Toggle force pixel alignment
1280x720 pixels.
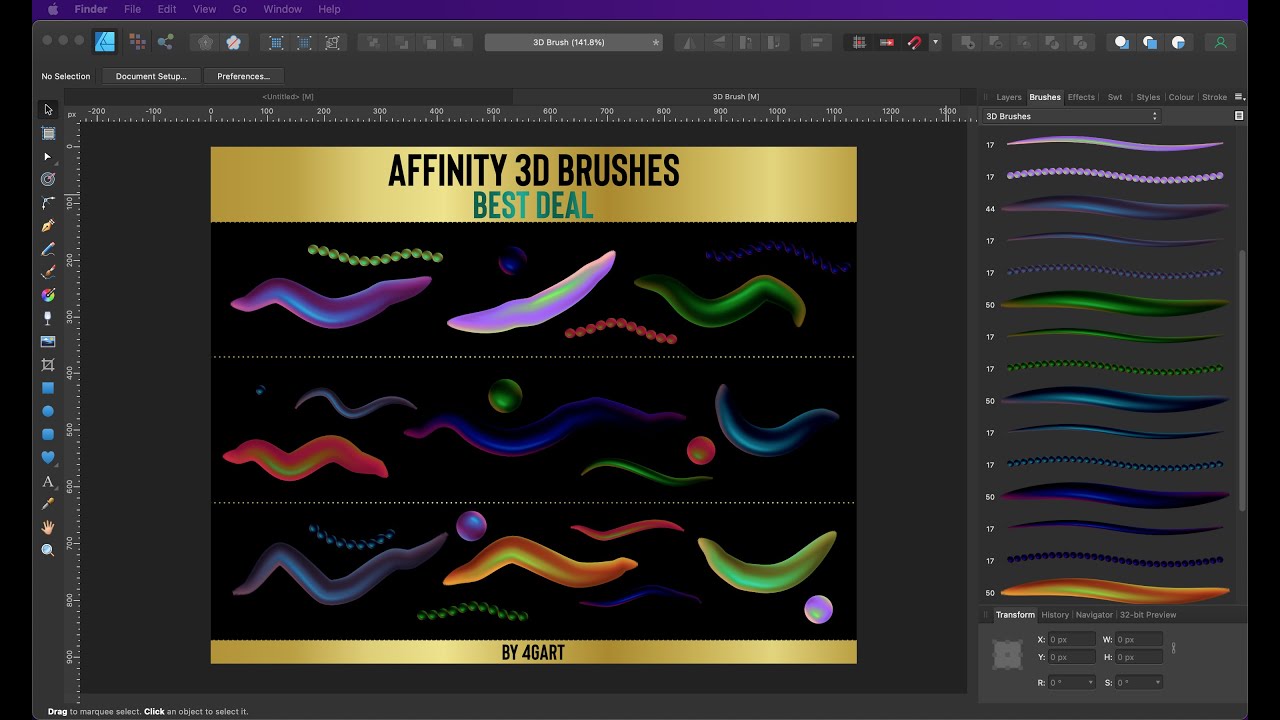pyautogui.click(x=858, y=42)
